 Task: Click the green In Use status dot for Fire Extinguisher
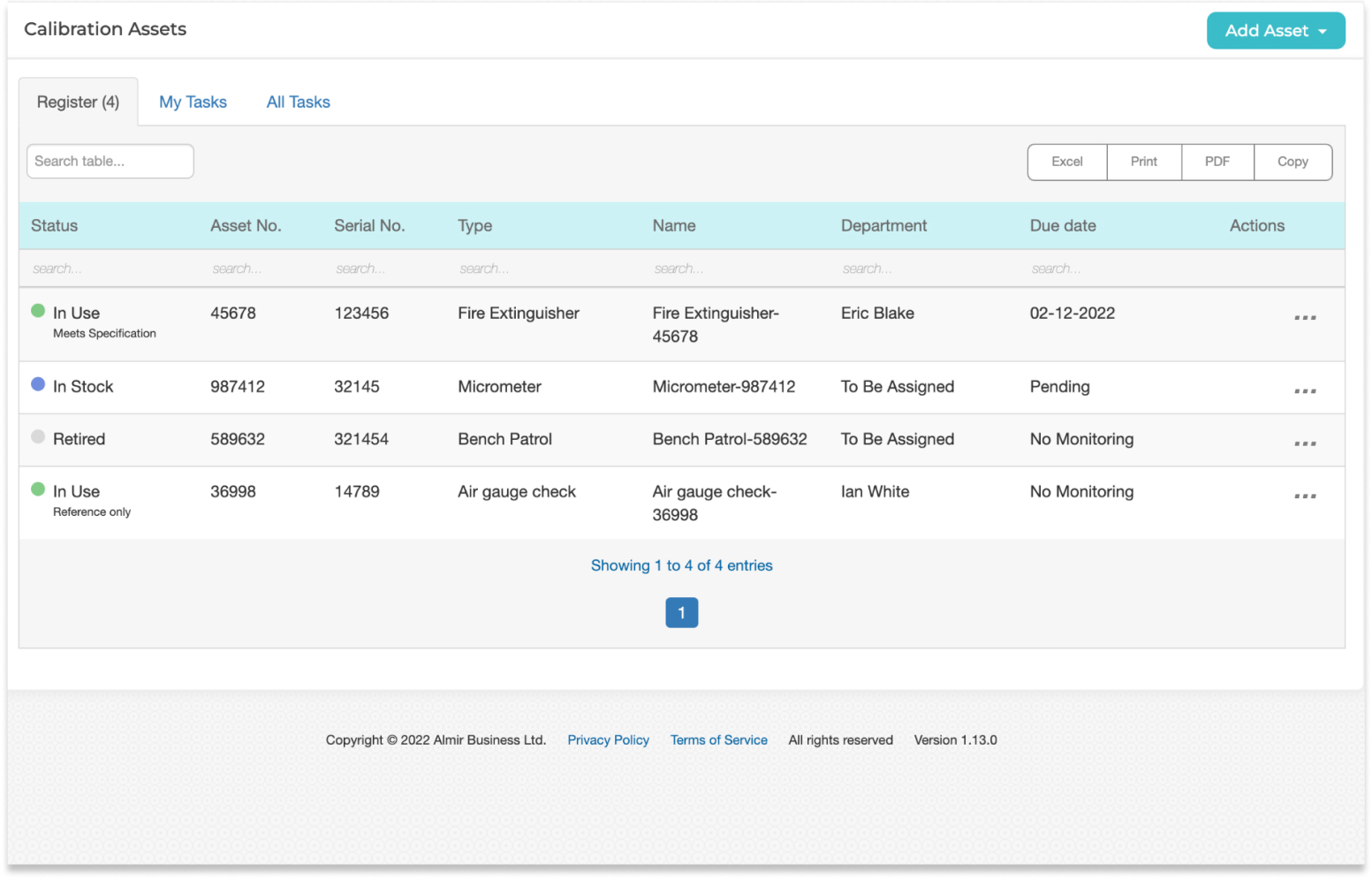click(x=37, y=312)
